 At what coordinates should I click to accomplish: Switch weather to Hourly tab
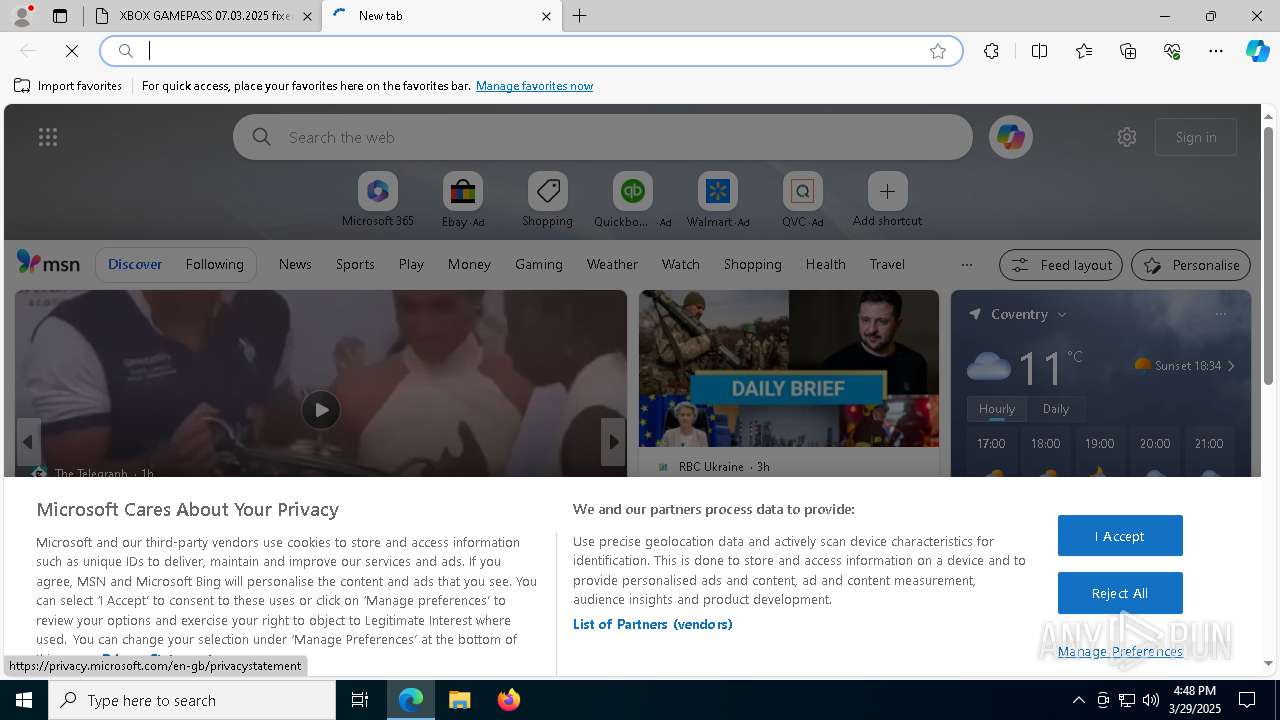997,409
